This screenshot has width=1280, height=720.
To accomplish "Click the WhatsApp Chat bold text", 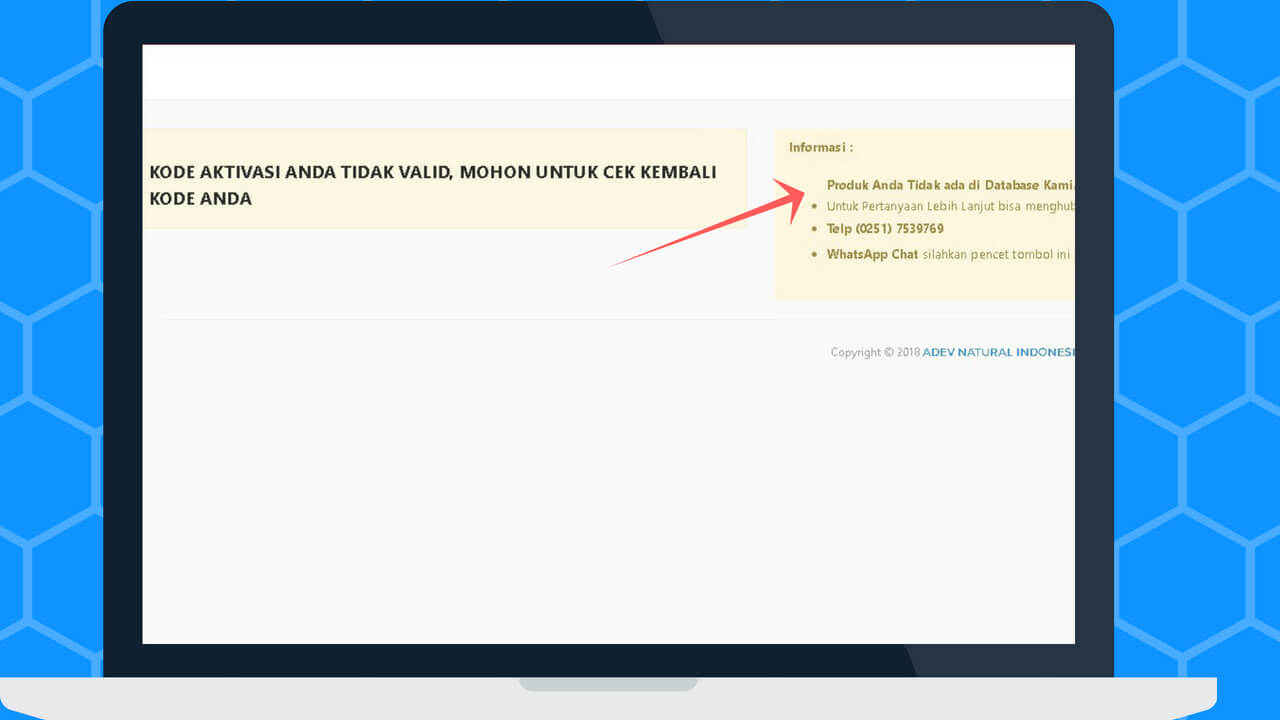I will point(872,254).
